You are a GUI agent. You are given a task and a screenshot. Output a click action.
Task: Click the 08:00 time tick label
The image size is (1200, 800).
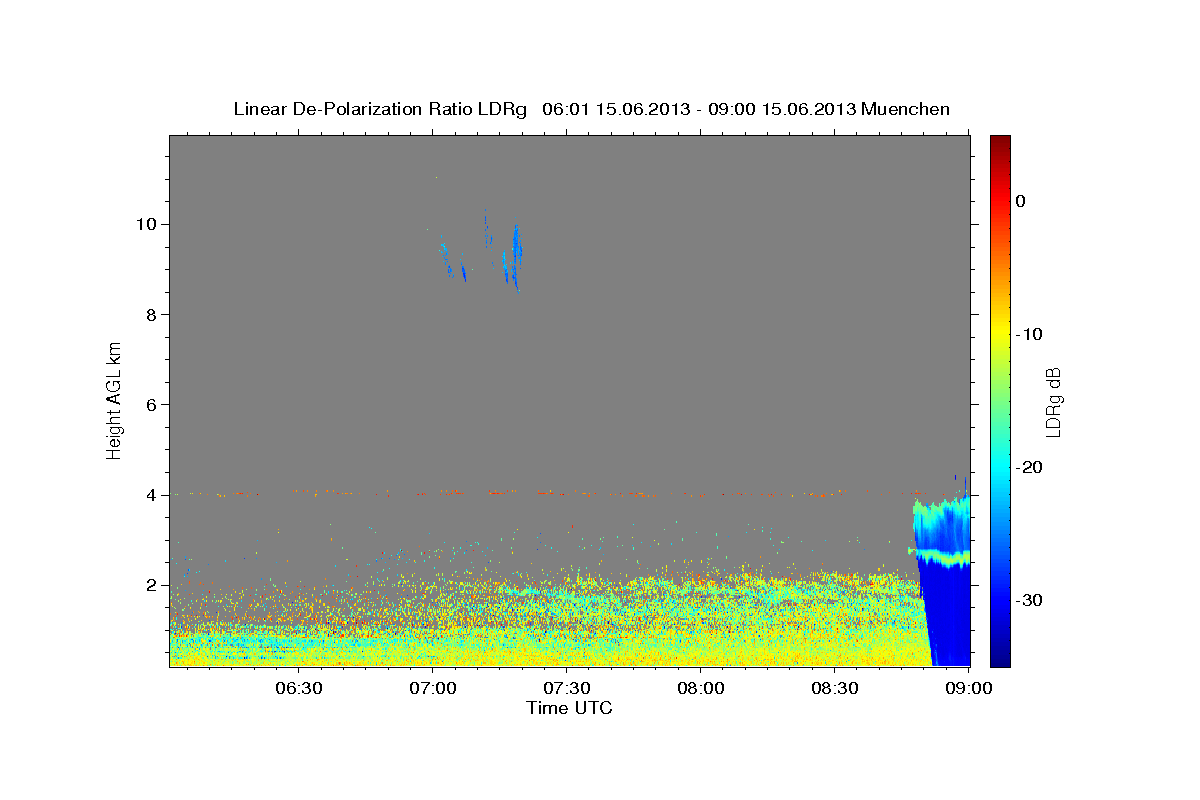tap(701, 688)
